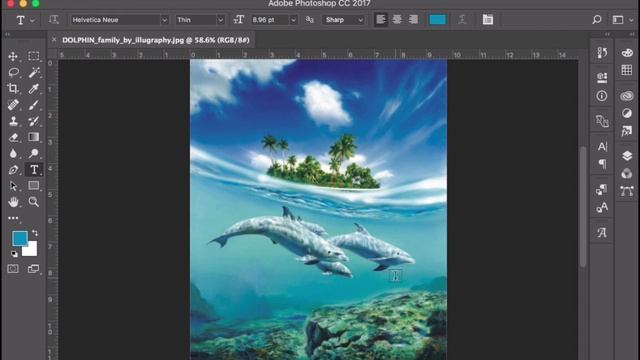
Task: Open the History panel icon
Action: click(602, 53)
